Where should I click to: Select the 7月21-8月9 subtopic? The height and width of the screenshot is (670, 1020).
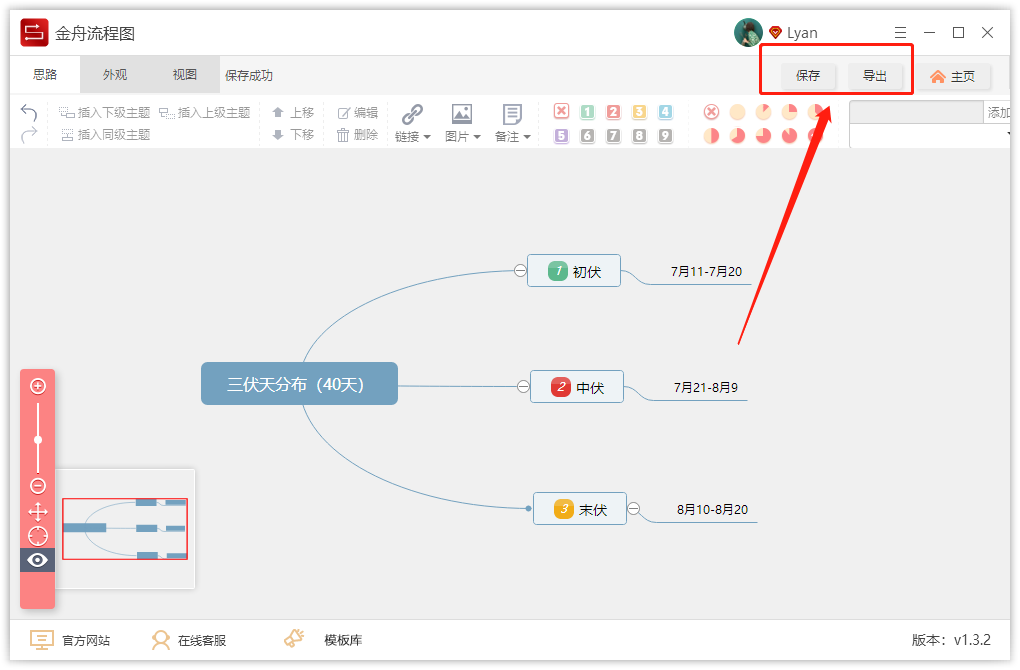click(x=706, y=388)
